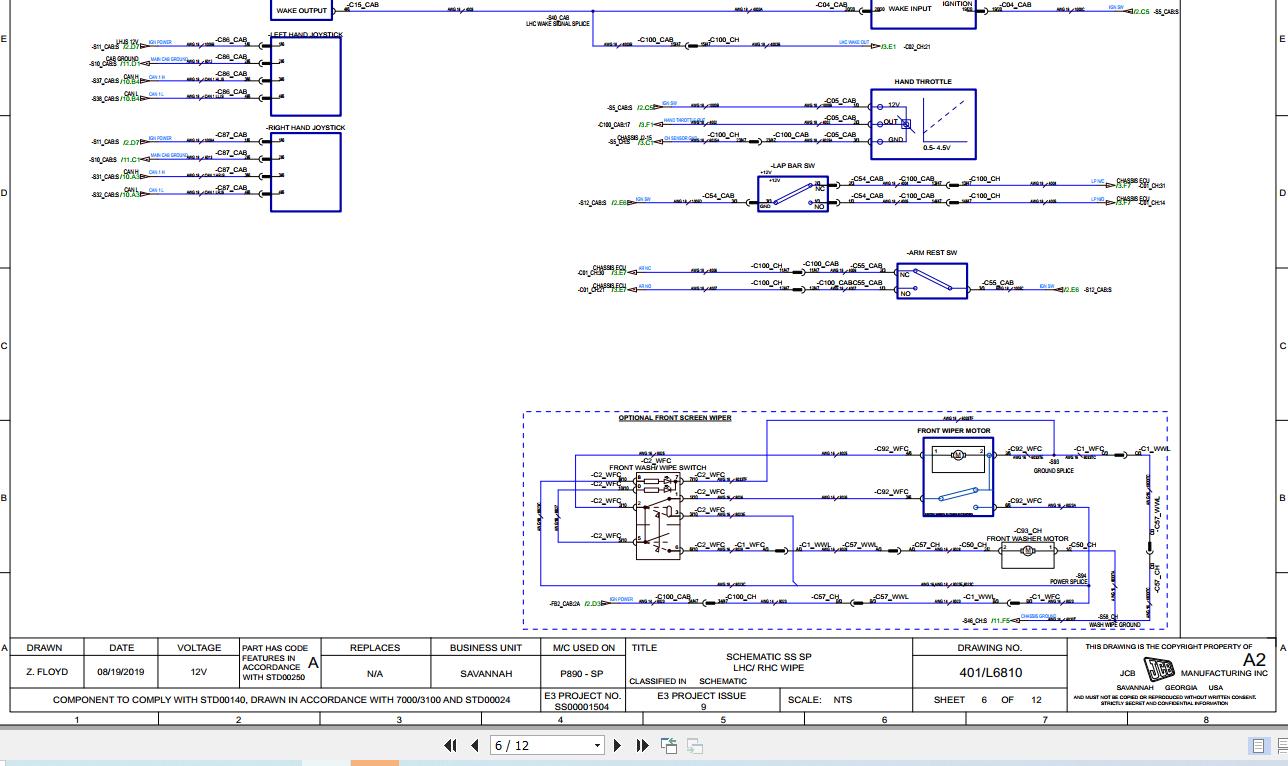Enable continuous scrolling page view
Viewport: 1288px width, 766px height.
click(x=1280, y=745)
